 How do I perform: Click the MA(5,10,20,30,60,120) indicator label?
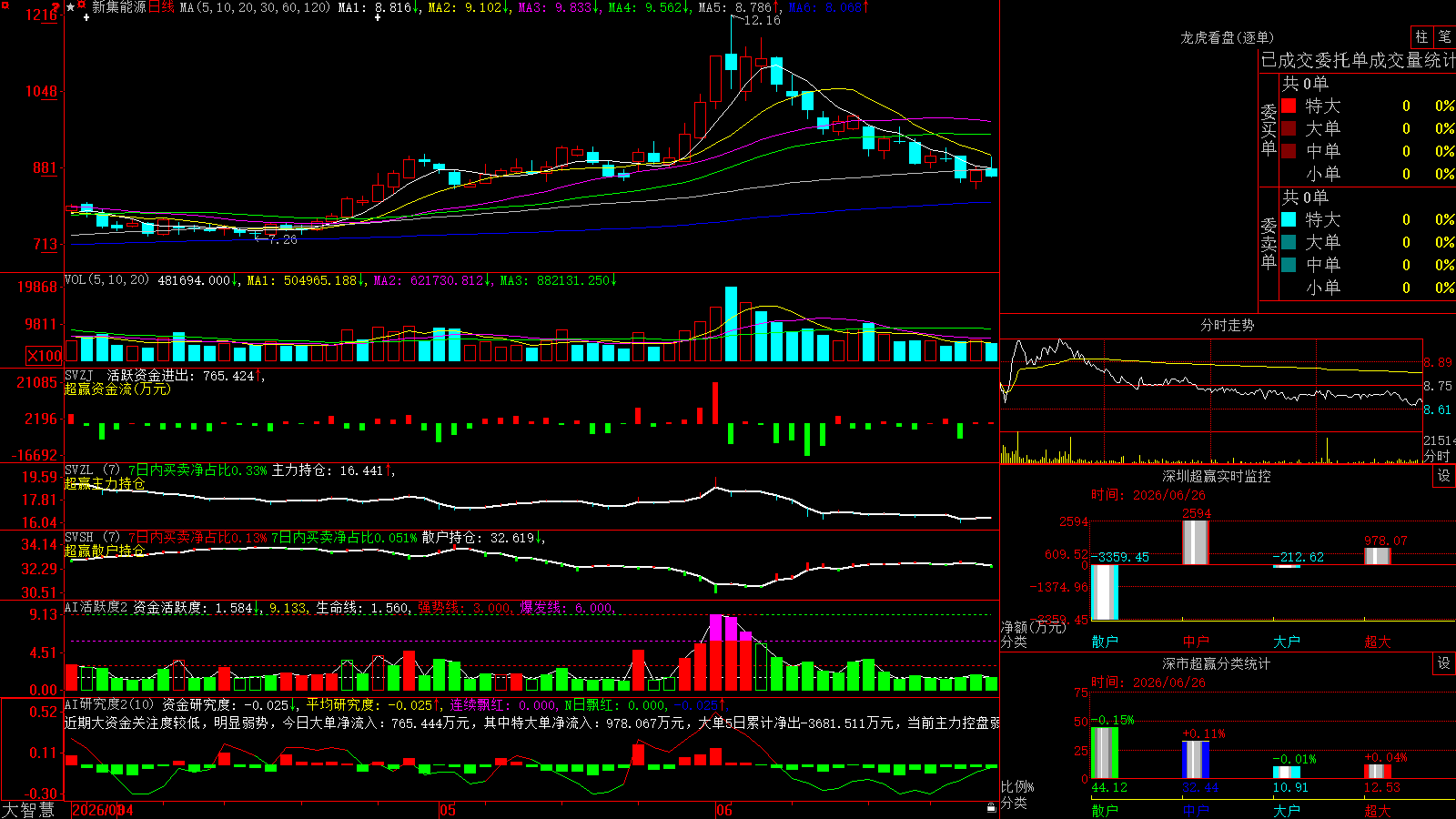pos(255,7)
